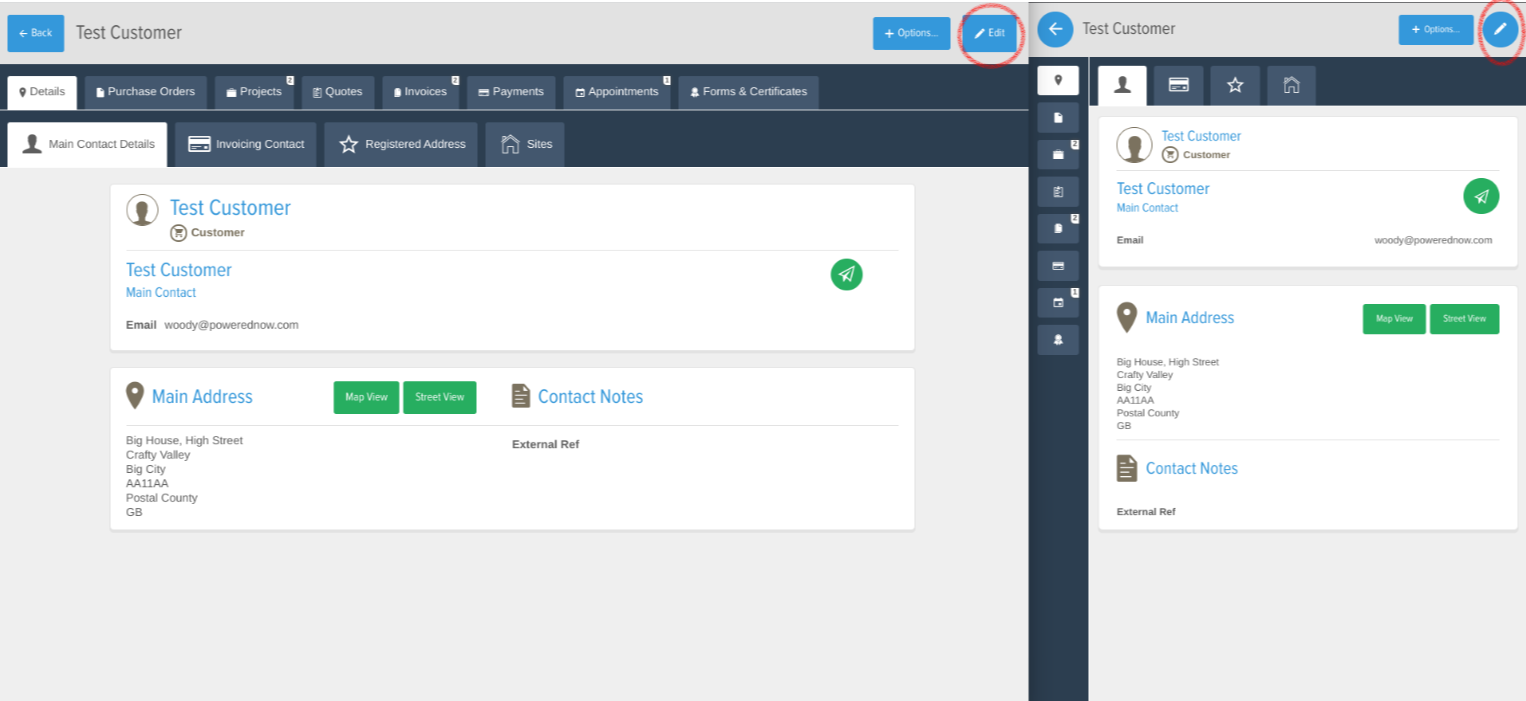Select the Appointments calendar icon in vertical sidebar
Viewport: 1526px width, 701px height.
[x=1058, y=303]
